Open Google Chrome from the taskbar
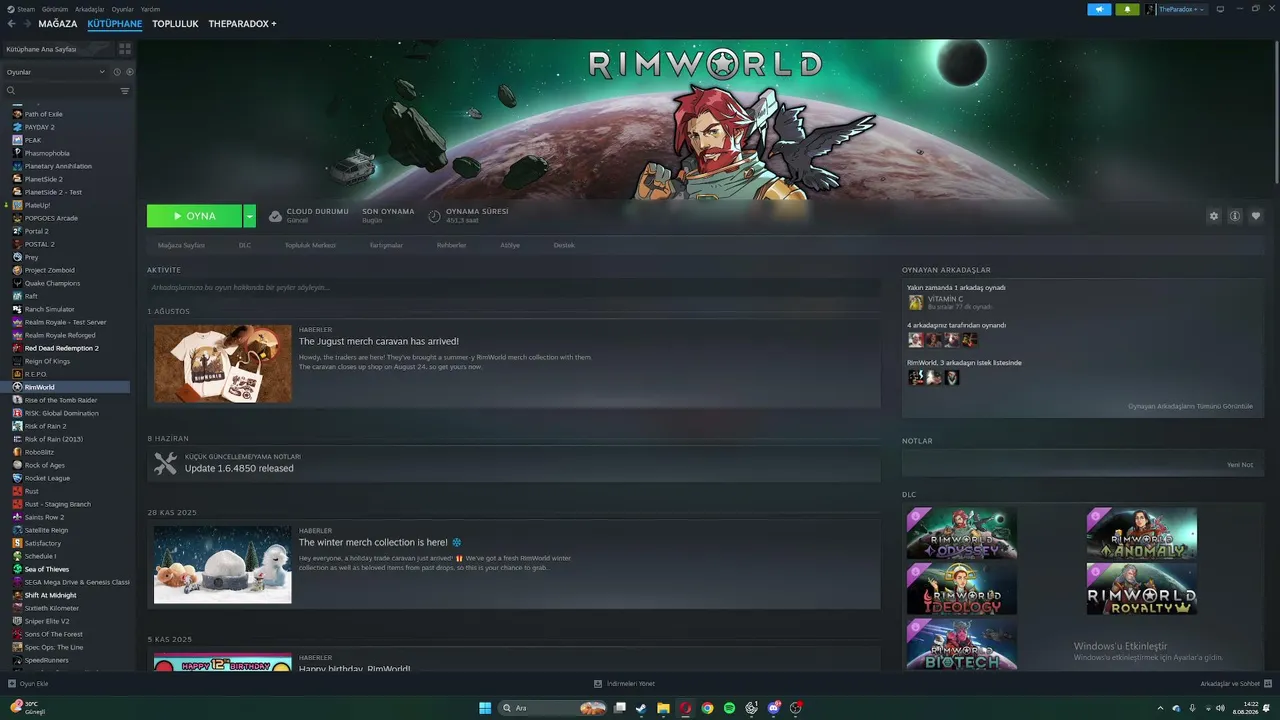The height and width of the screenshot is (720, 1280). point(707,708)
